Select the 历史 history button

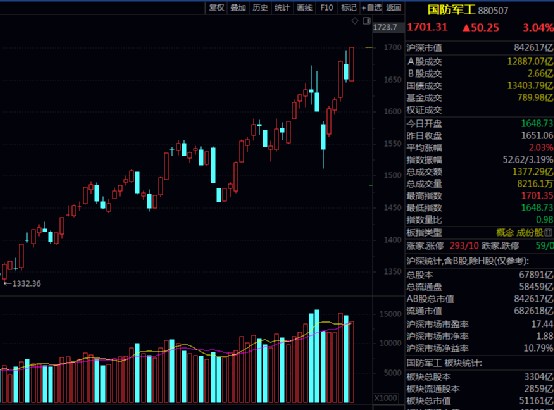coord(260,8)
